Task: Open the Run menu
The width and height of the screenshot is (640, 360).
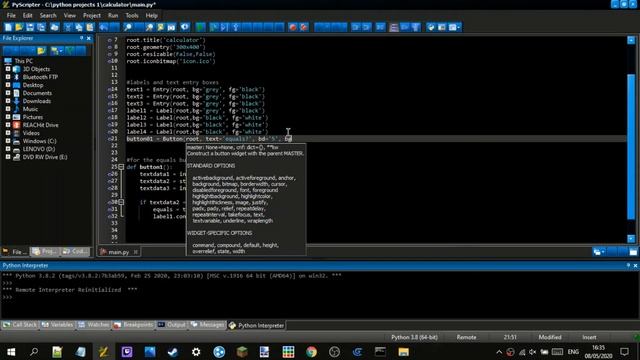Action: click(x=113, y=16)
